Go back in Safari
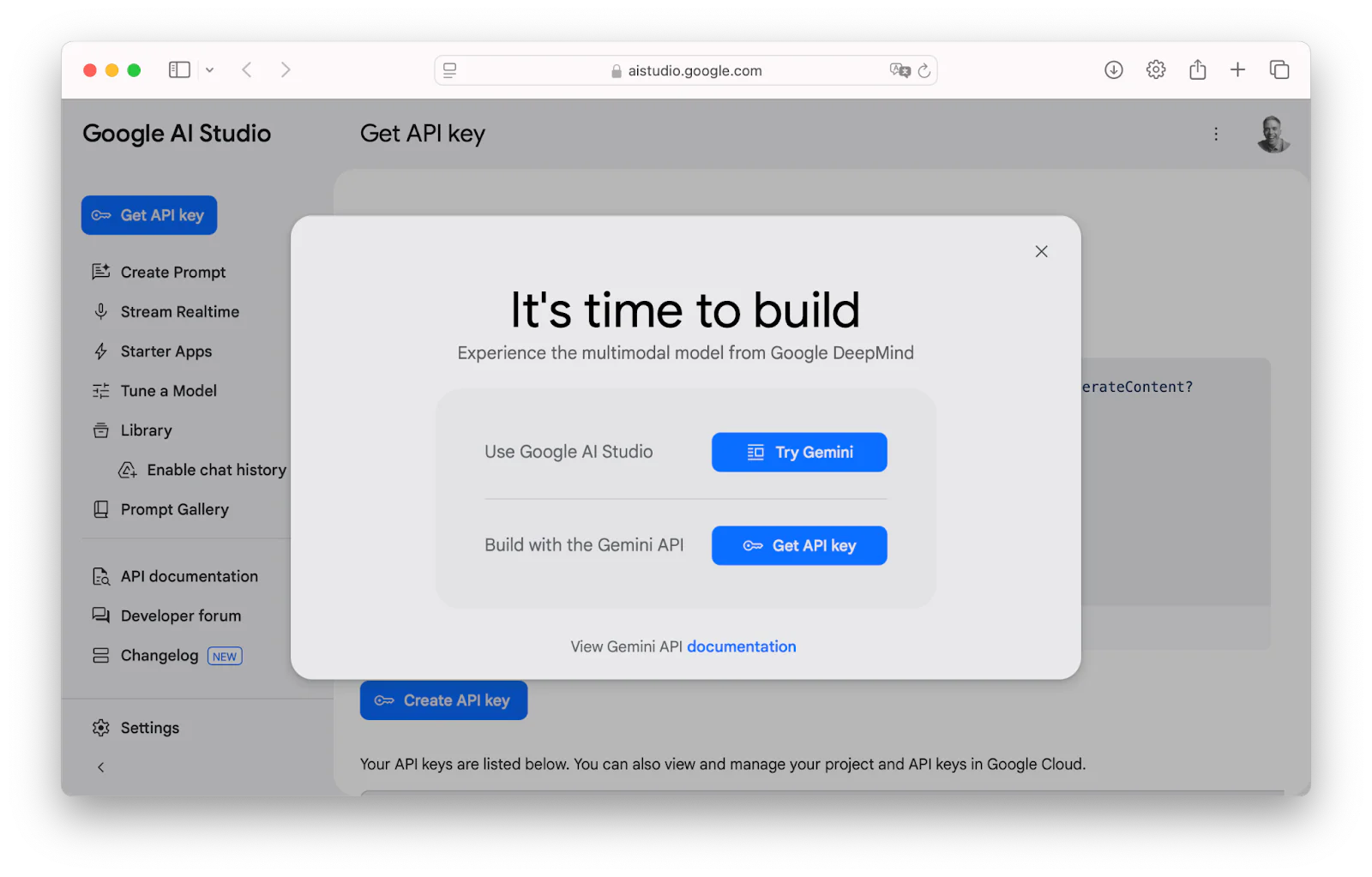Viewport: 1372px width, 877px height. [247, 69]
